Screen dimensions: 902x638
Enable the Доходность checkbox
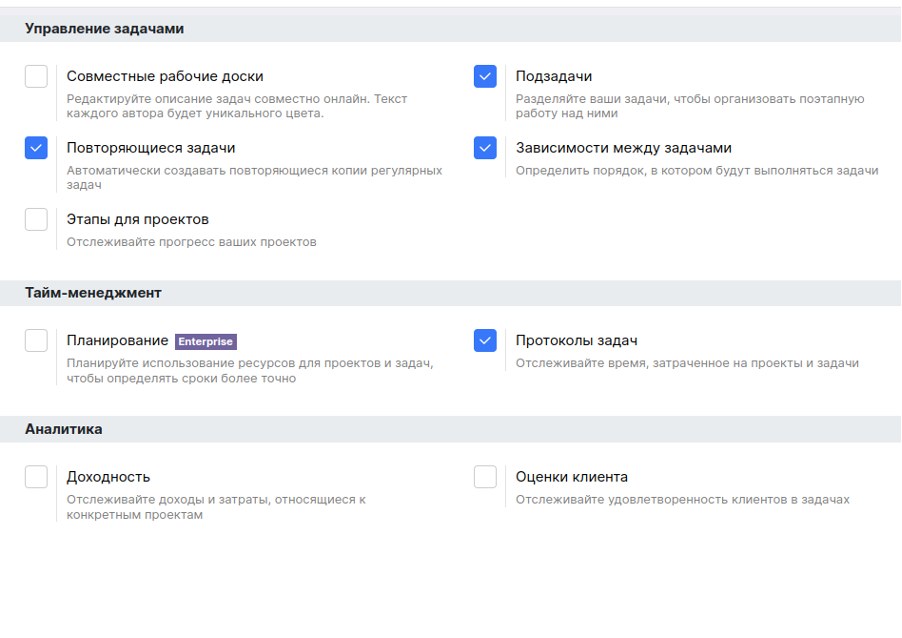[36, 476]
